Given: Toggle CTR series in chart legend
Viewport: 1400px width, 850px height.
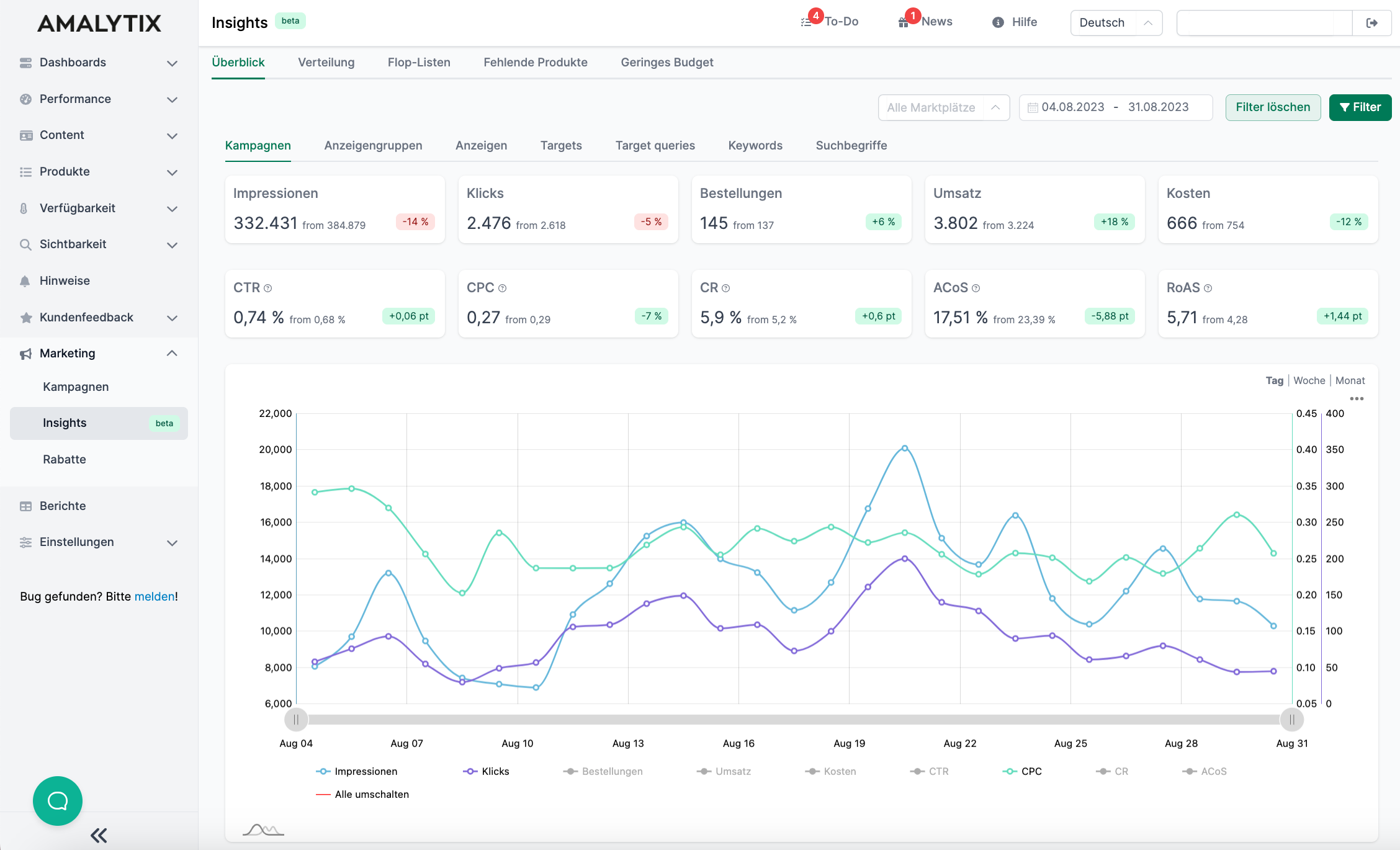Looking at the screenshot, I should [x=929, y=772].
